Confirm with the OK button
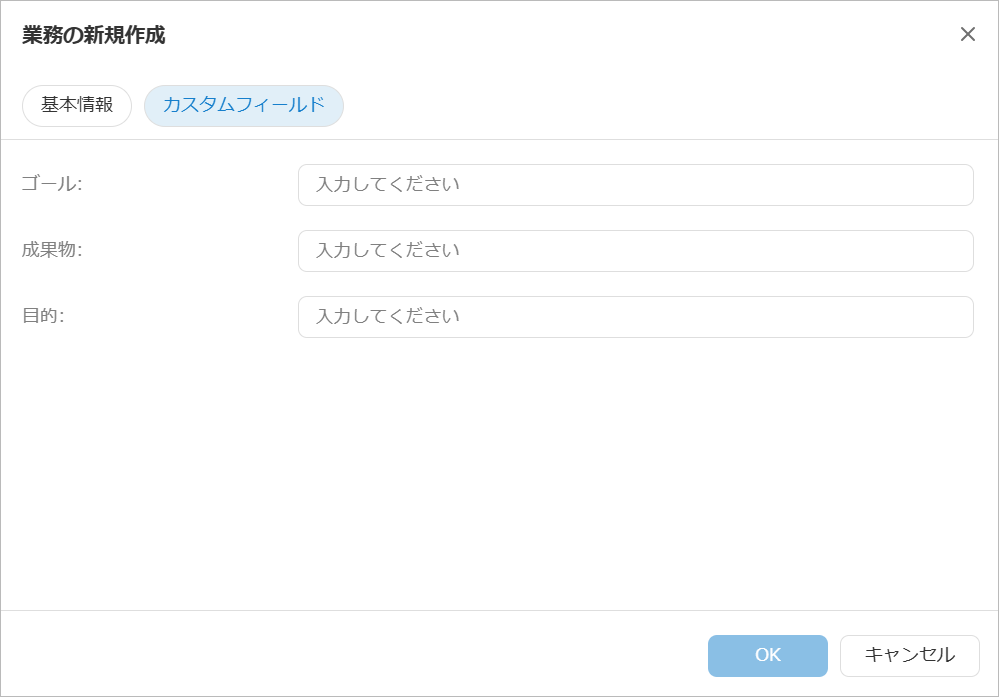This screenshot has height=697, width=999. click(767, 656)
